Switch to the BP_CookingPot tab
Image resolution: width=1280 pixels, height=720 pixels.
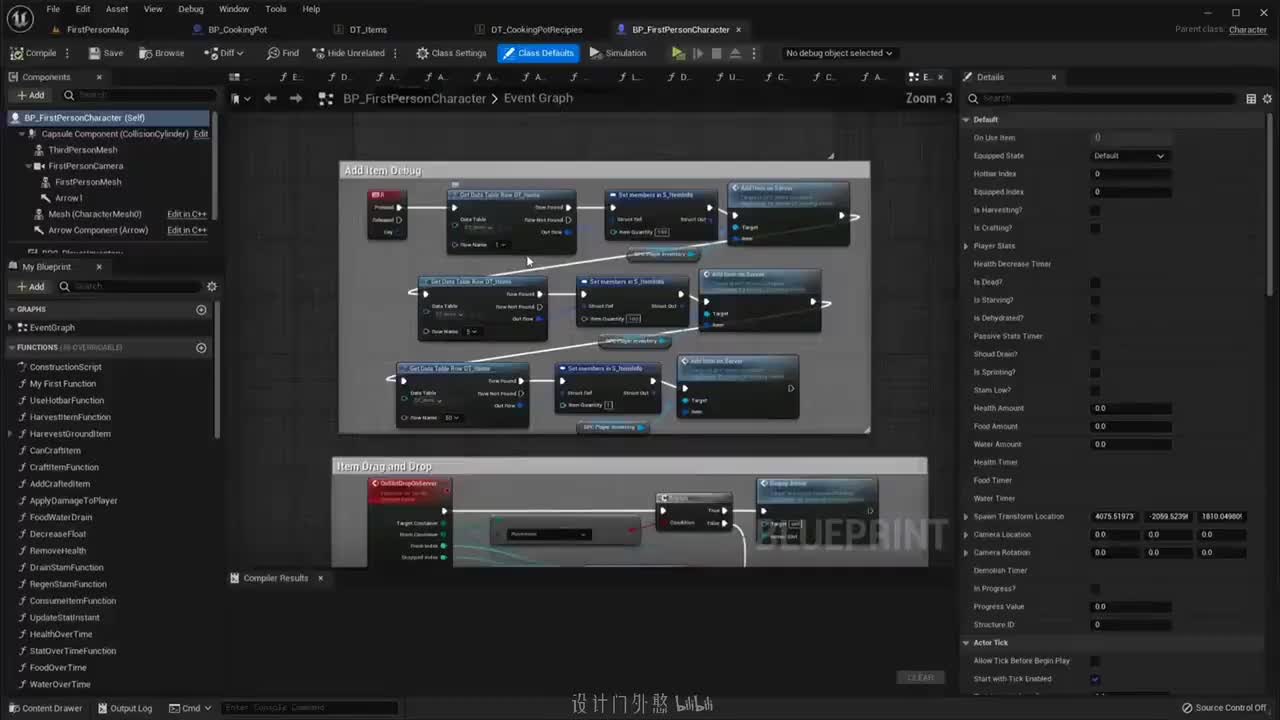tap(237, 30)
